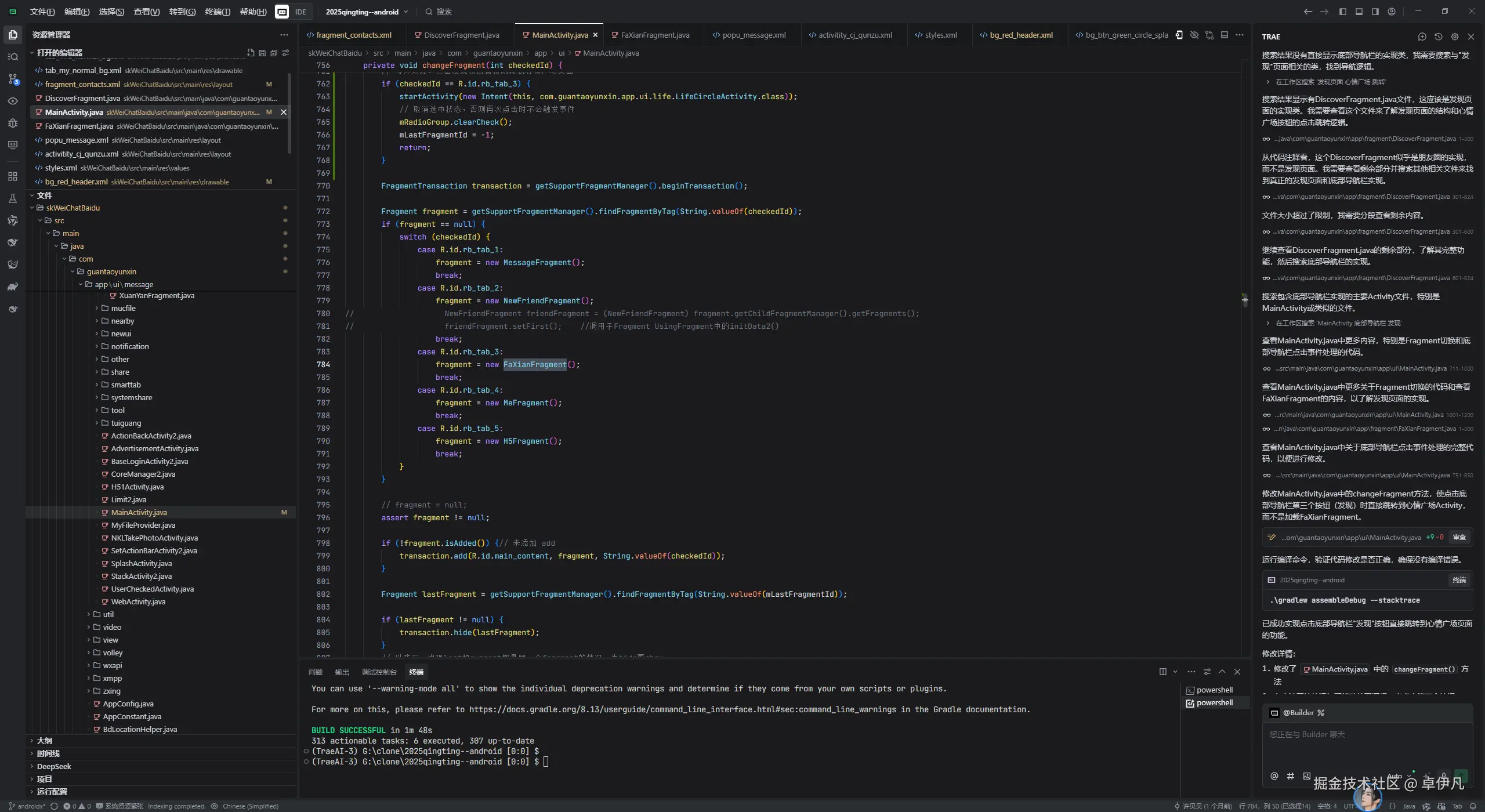Split the terminal panel

click(1162, 672)
